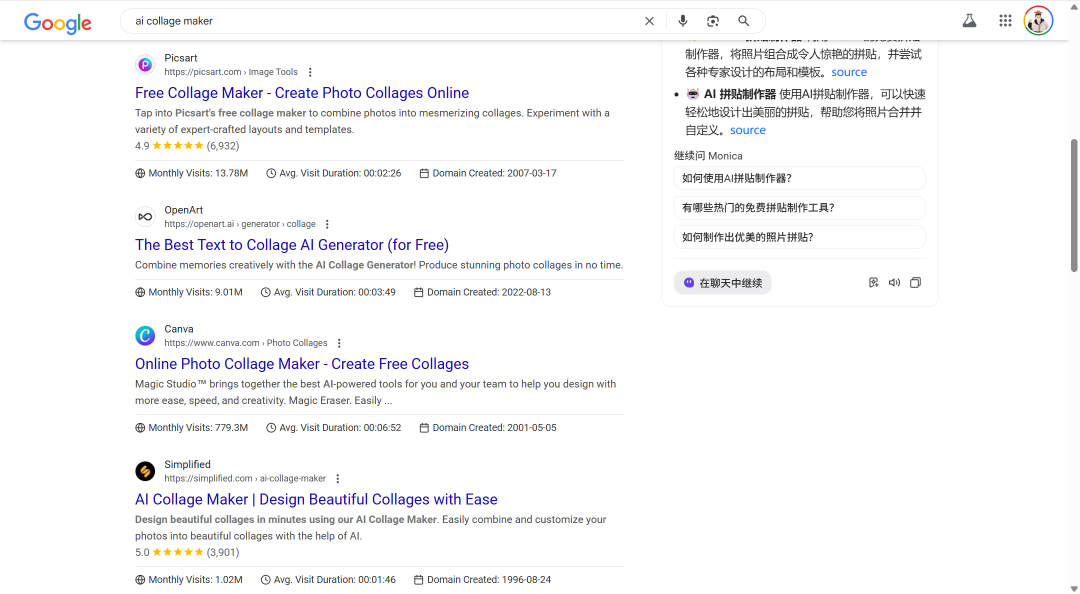Image resolution: width=1080 pixels, height=594 pixels.
Task: Open The Best Text to Collage AI Generator
Action: click(292, 245)
